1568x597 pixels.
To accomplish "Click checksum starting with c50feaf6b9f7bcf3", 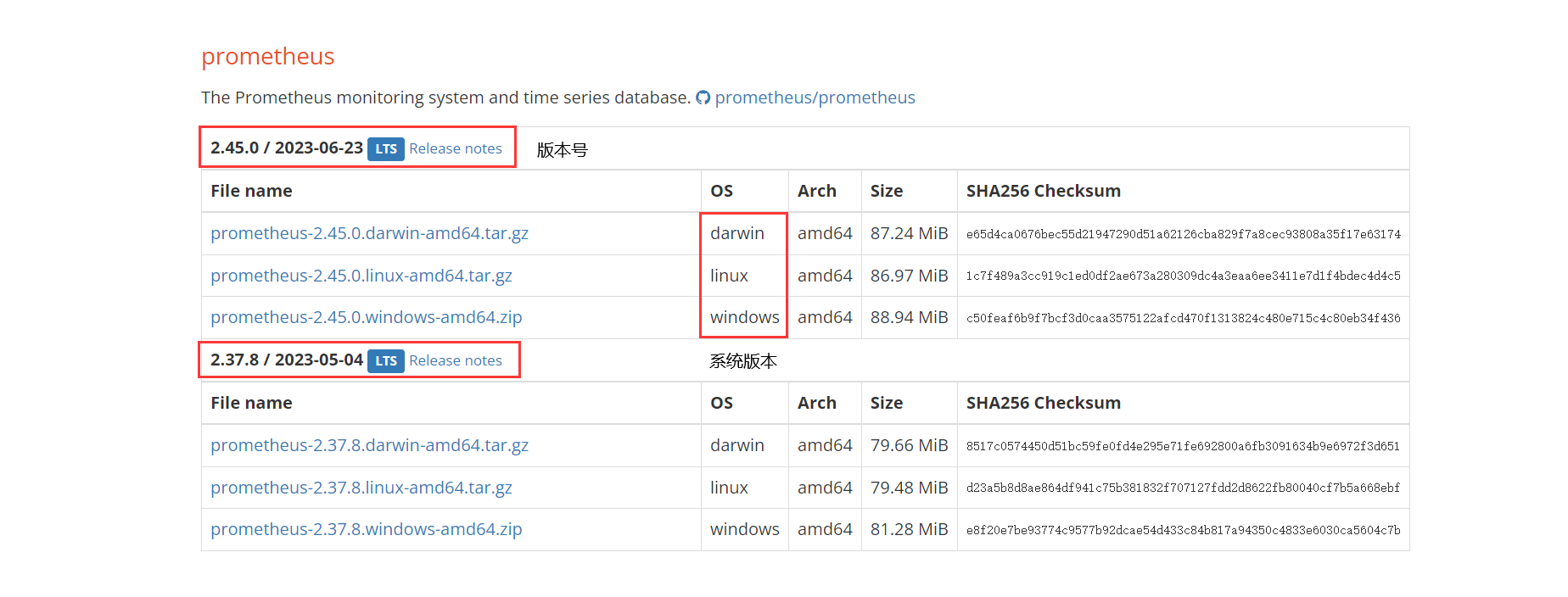I will (1184, 318).
